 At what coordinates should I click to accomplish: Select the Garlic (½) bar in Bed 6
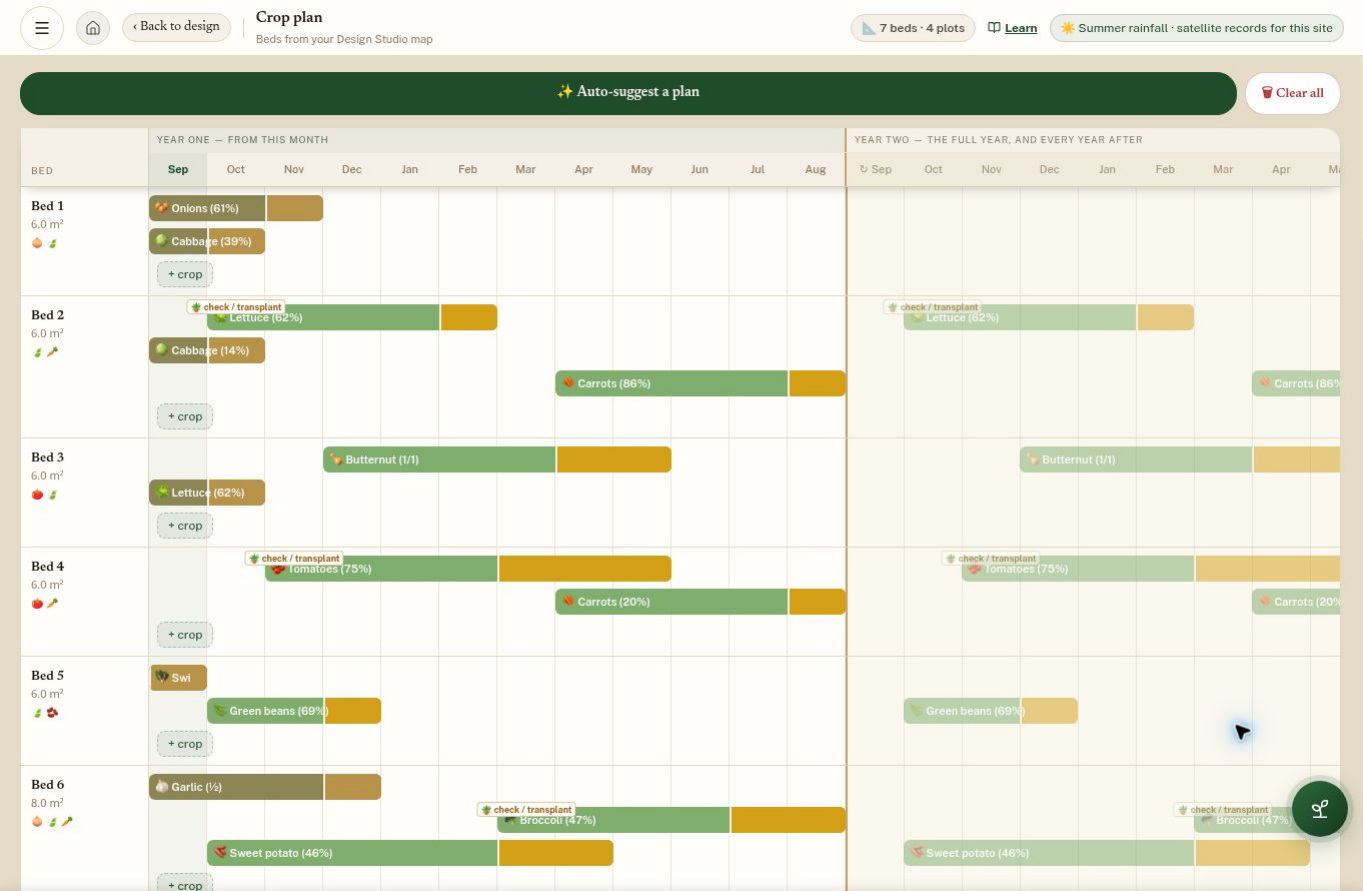265,786
